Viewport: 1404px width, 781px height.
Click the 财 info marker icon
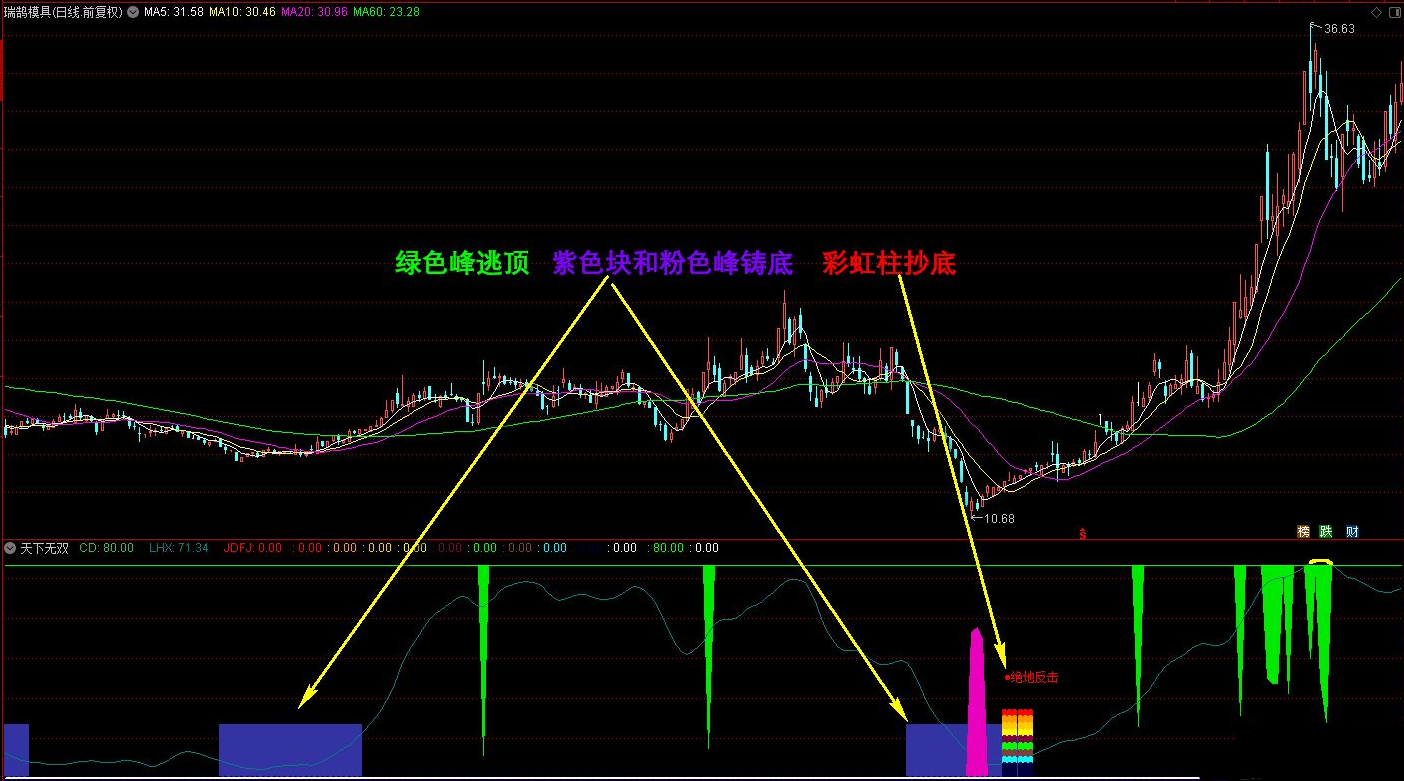point(1352,532)
